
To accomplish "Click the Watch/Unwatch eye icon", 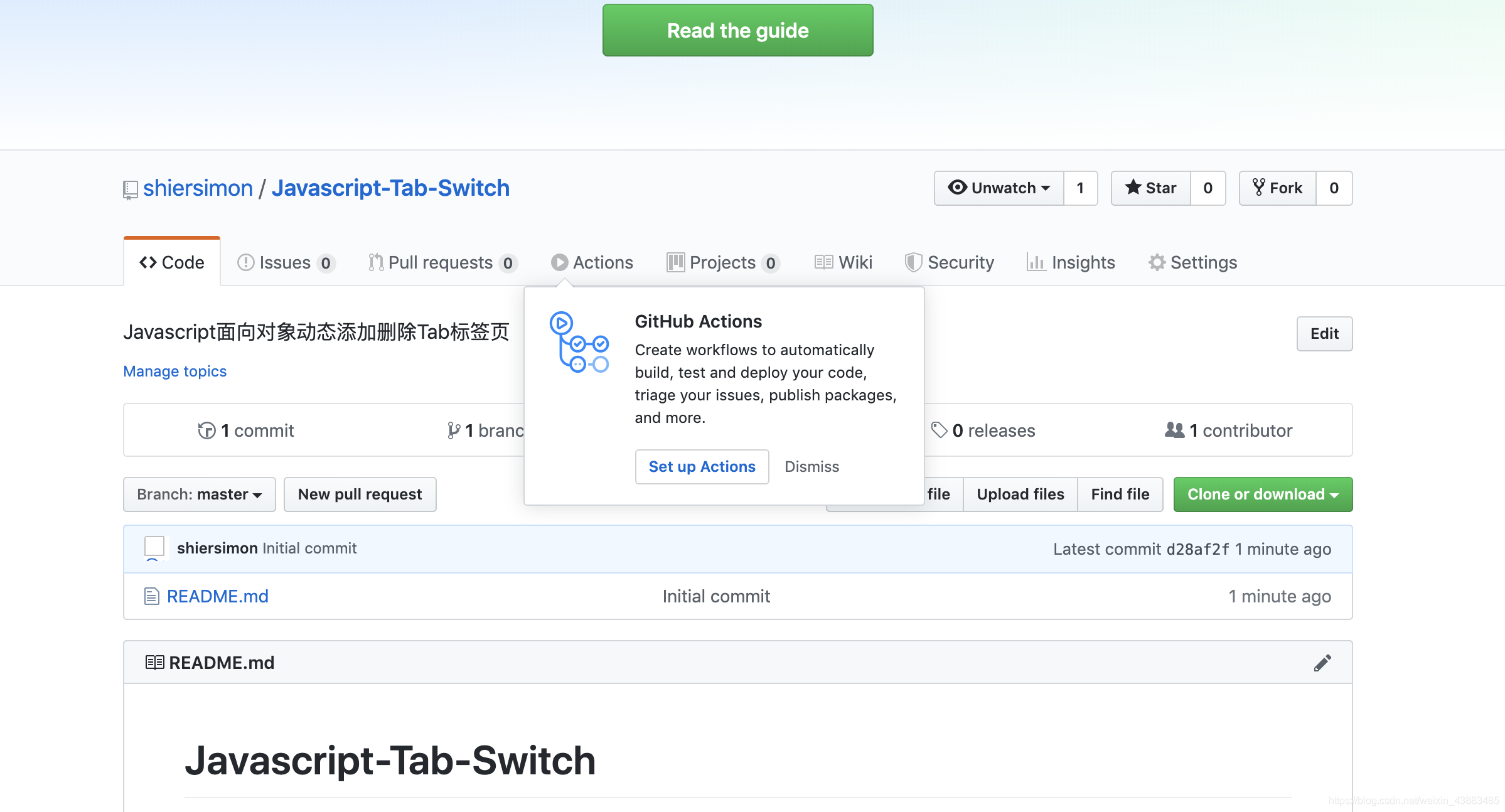I will (958, 188).
